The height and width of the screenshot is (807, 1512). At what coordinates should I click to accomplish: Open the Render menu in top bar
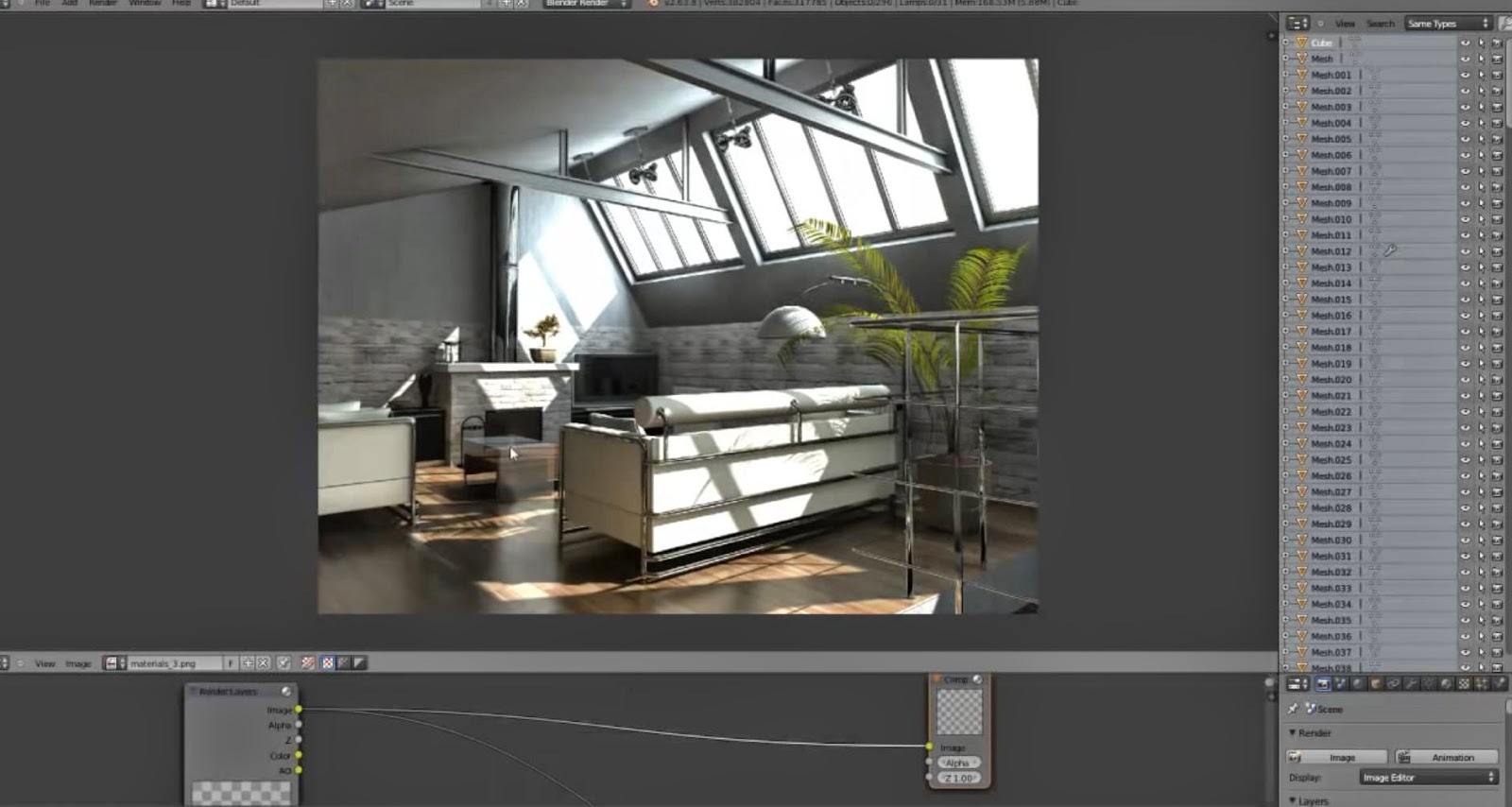(x=102, y=4)
